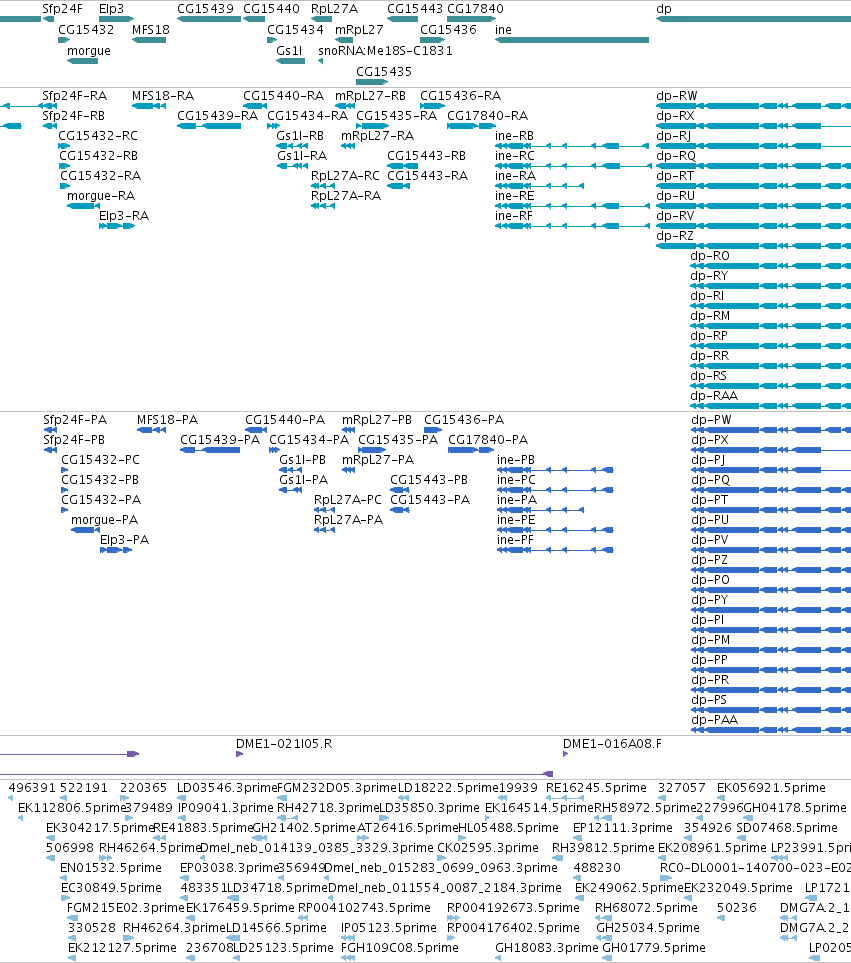Click transcript MFS18-RA
This screenshot has width=851, height=963.
(x=163, y=96)
